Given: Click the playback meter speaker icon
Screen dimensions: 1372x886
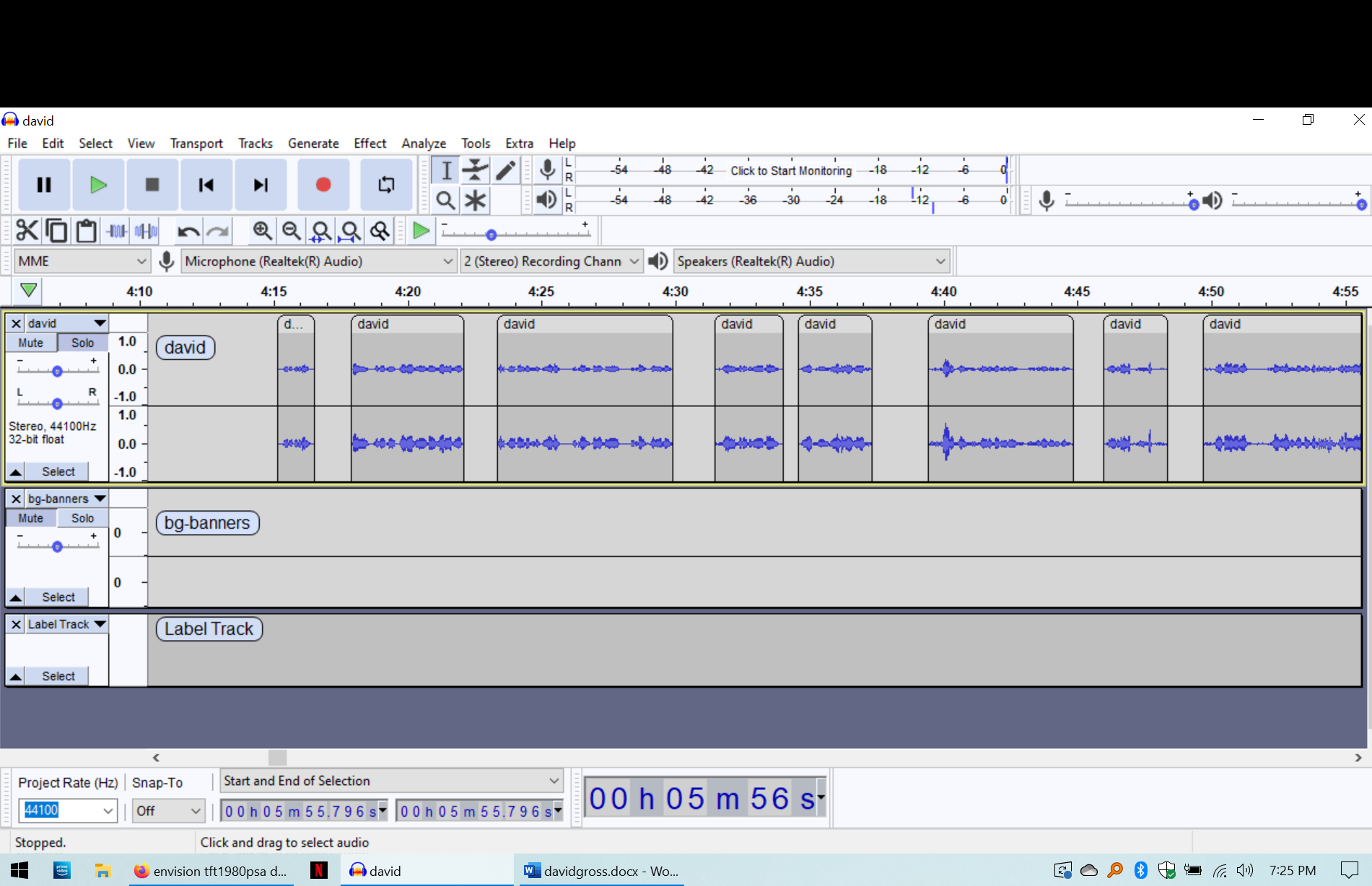Looking at the screenshot, I should [x=548, y=200].
